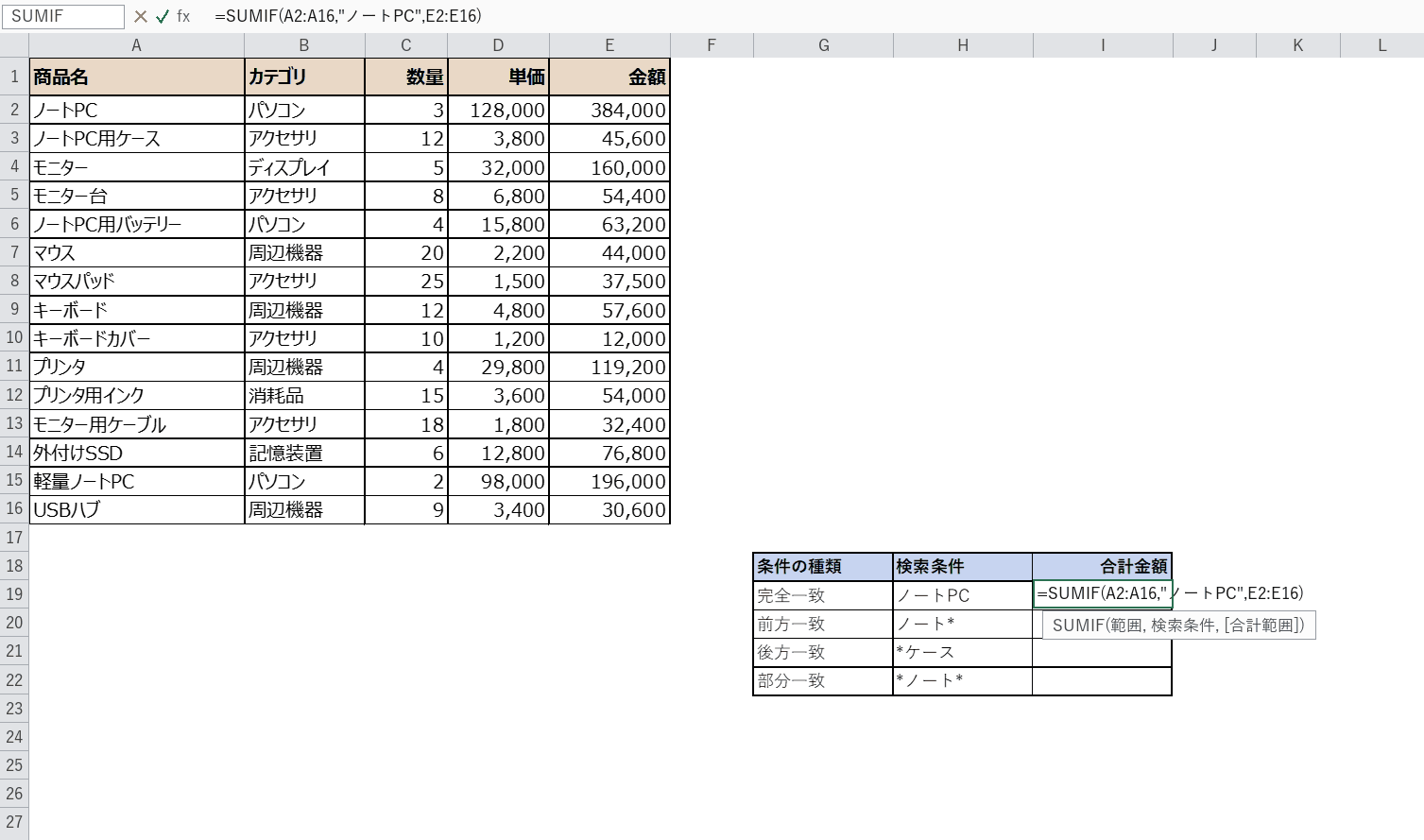This screenshot has height=840, width=1424.
Task: Click the Name Box showing SUMIF
Action: click(x=63, y=16)
